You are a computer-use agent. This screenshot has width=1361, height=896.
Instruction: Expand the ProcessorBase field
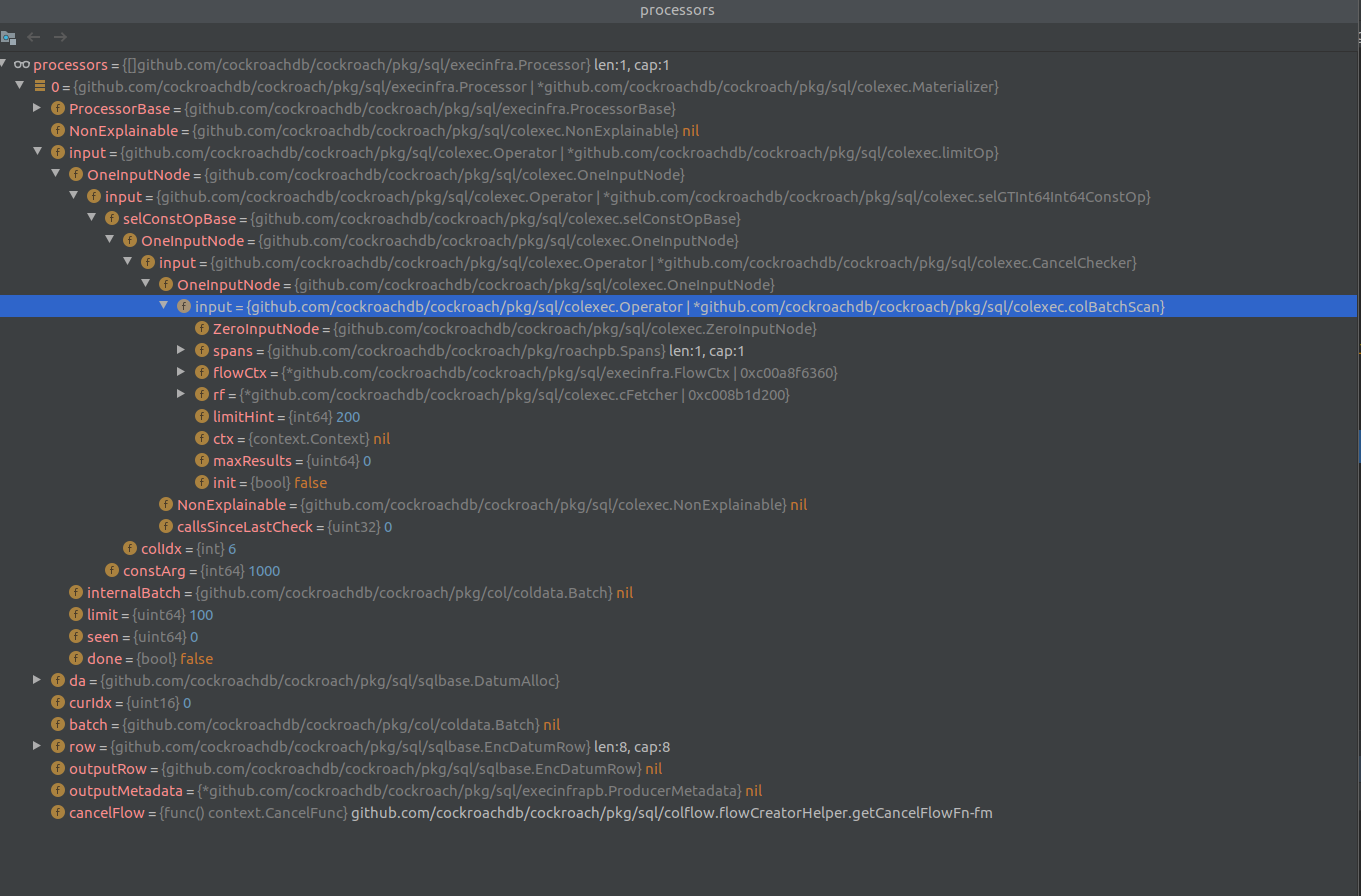click(38, 108)
